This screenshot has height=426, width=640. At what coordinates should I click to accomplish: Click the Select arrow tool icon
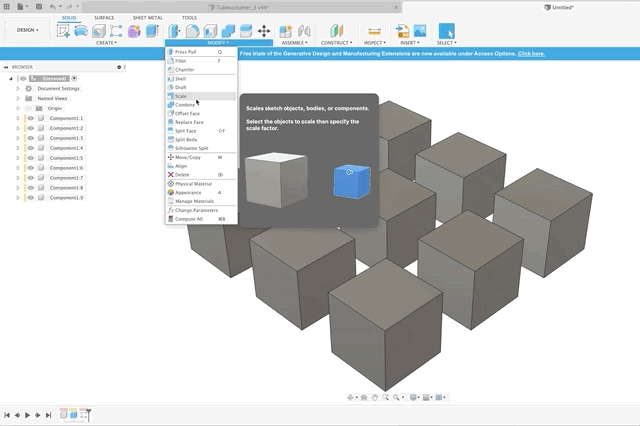pos(446,31)
